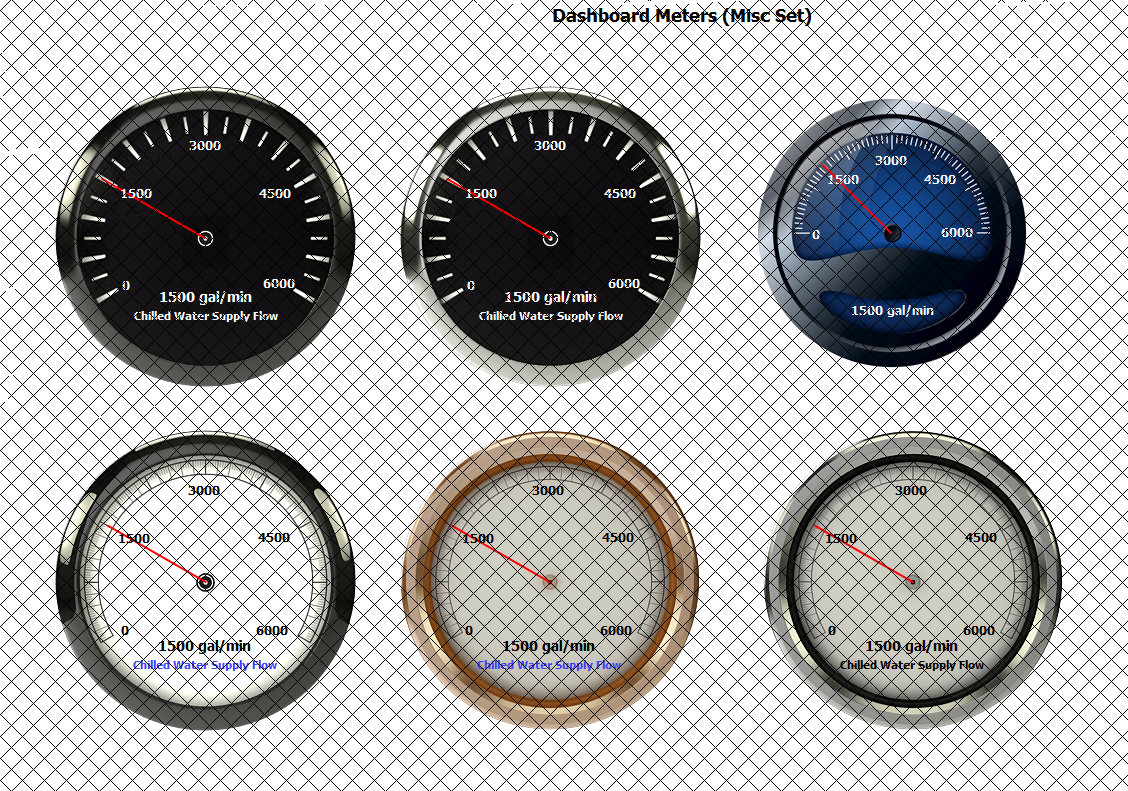Open blue Chilled Water Supply Flow link on black-bezel white gauge

coord(205,665)
